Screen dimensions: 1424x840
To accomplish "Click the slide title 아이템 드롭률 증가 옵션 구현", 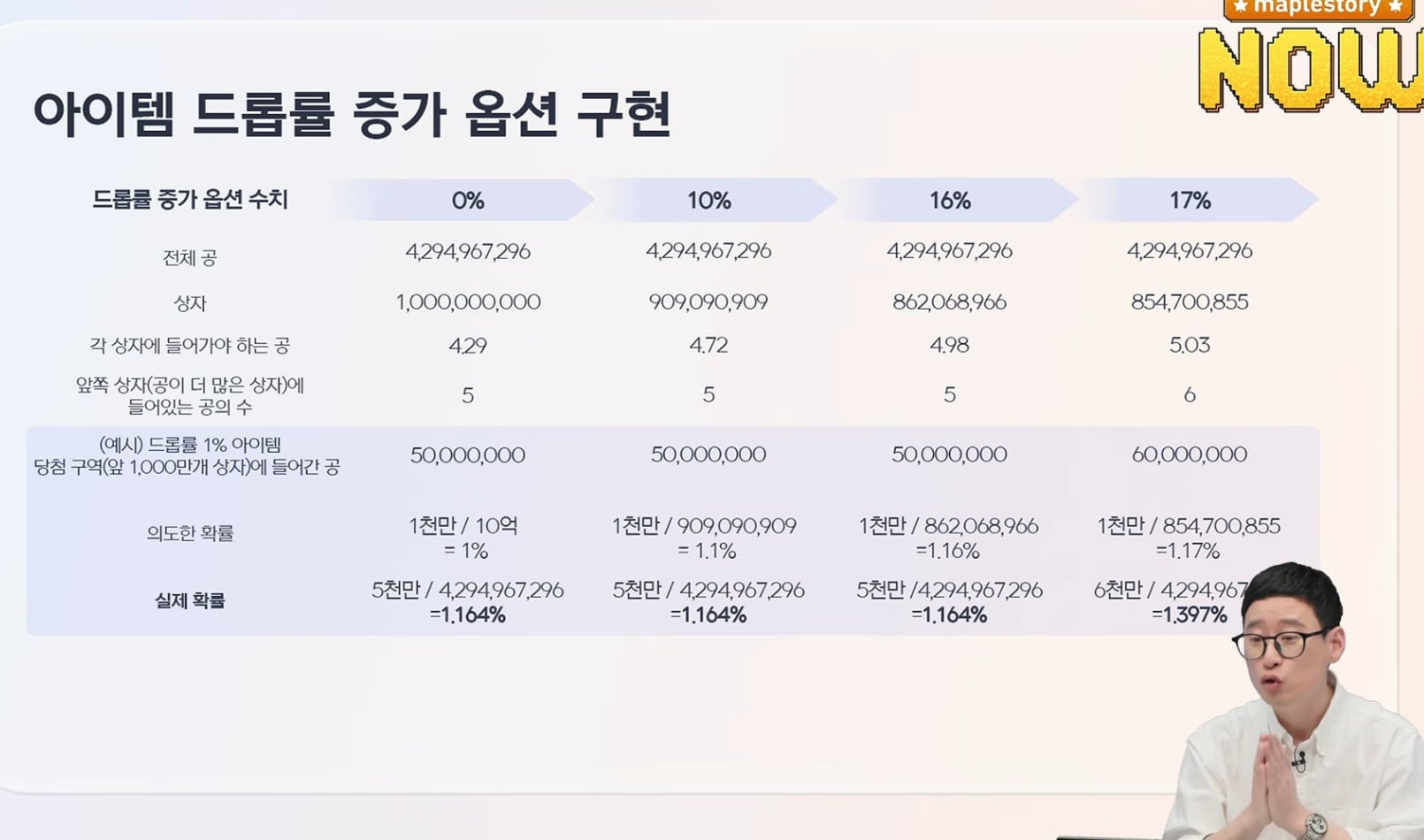I will (352, 114).
